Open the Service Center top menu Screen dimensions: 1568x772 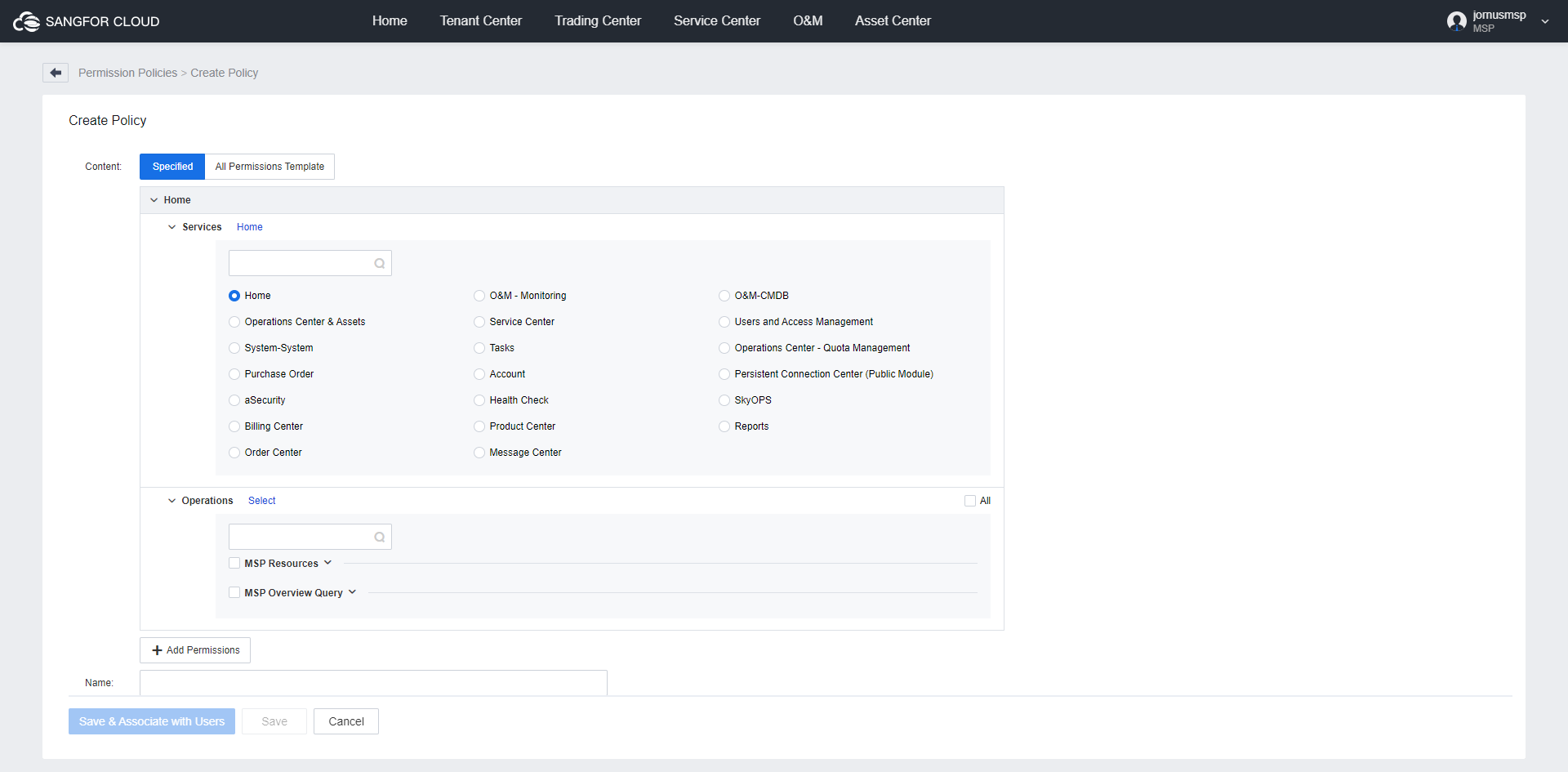(717, 21)
